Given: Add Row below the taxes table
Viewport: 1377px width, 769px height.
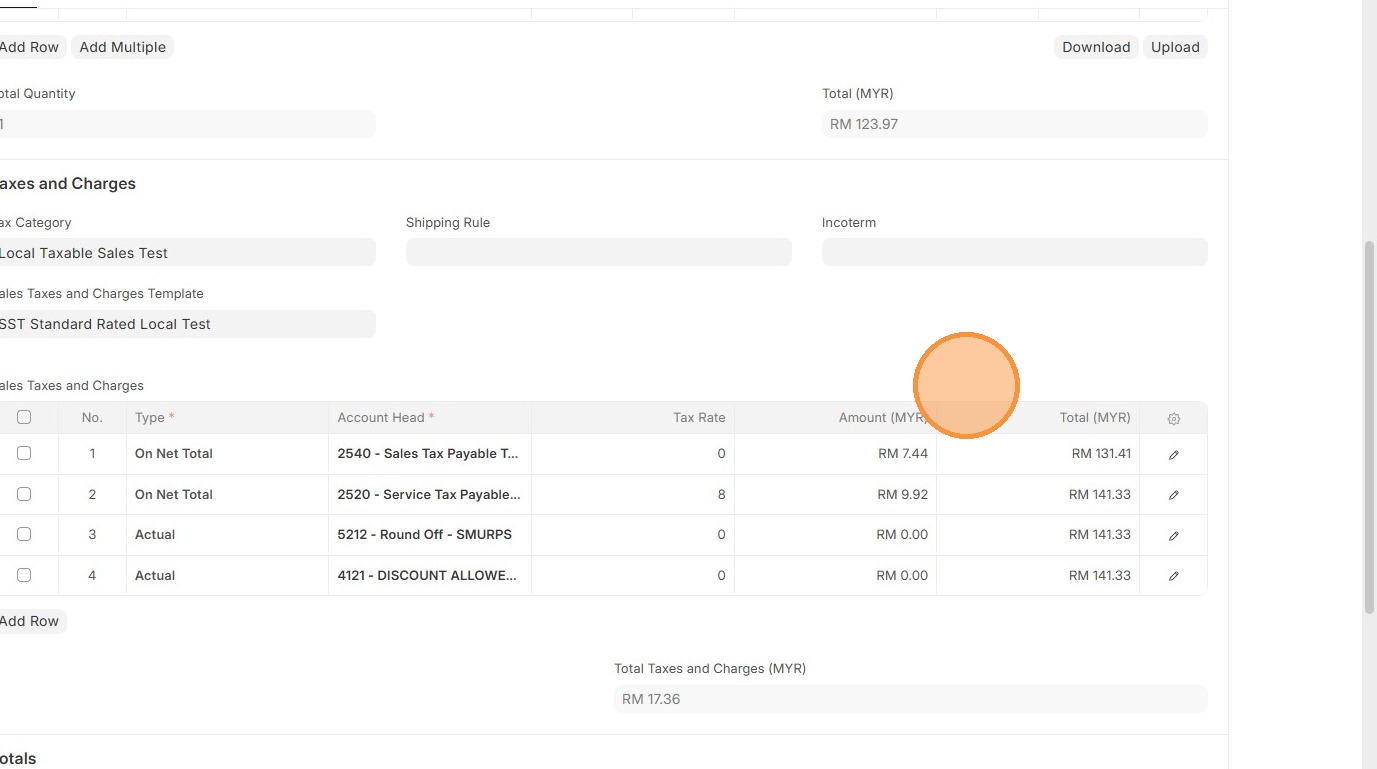Looking at the screenshot, I should pos(30,621).
